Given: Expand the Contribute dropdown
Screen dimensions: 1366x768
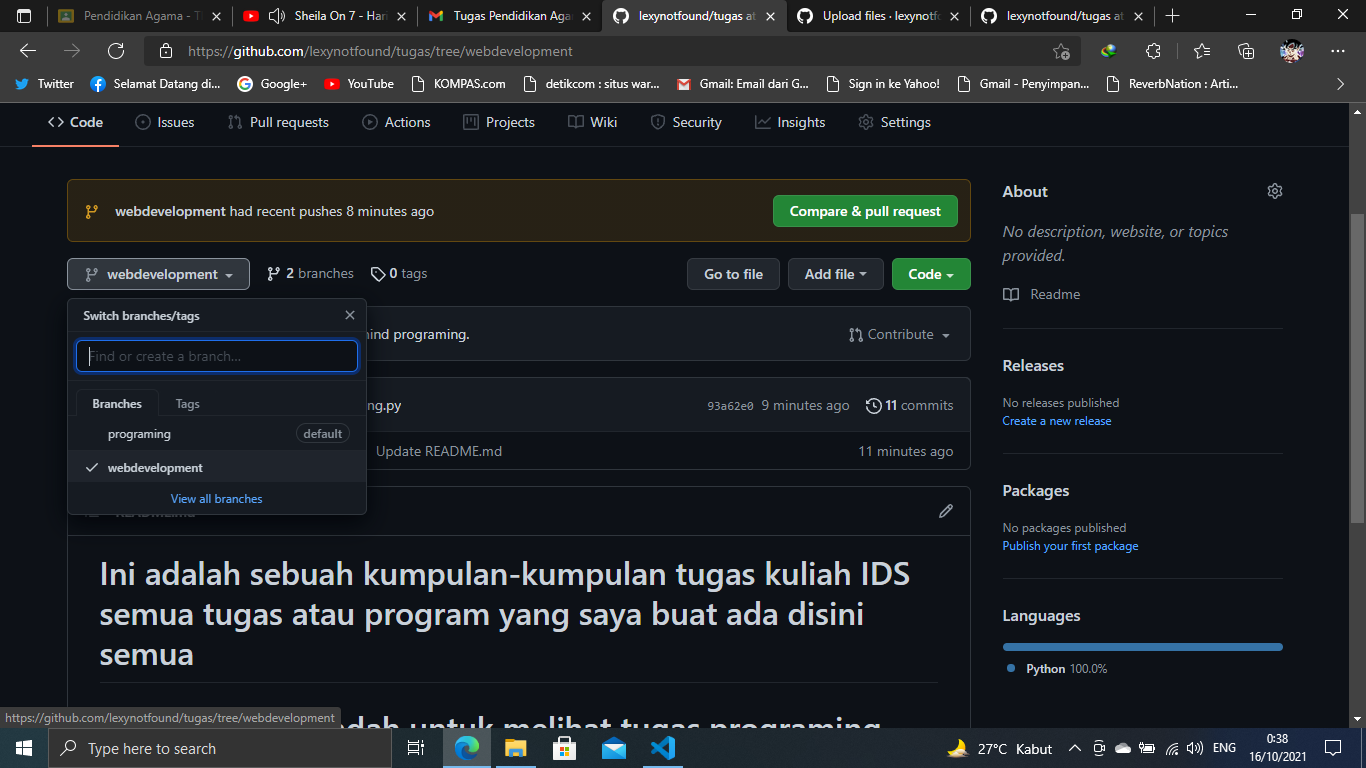Looking at the screenshot, I should click(899, 334).
